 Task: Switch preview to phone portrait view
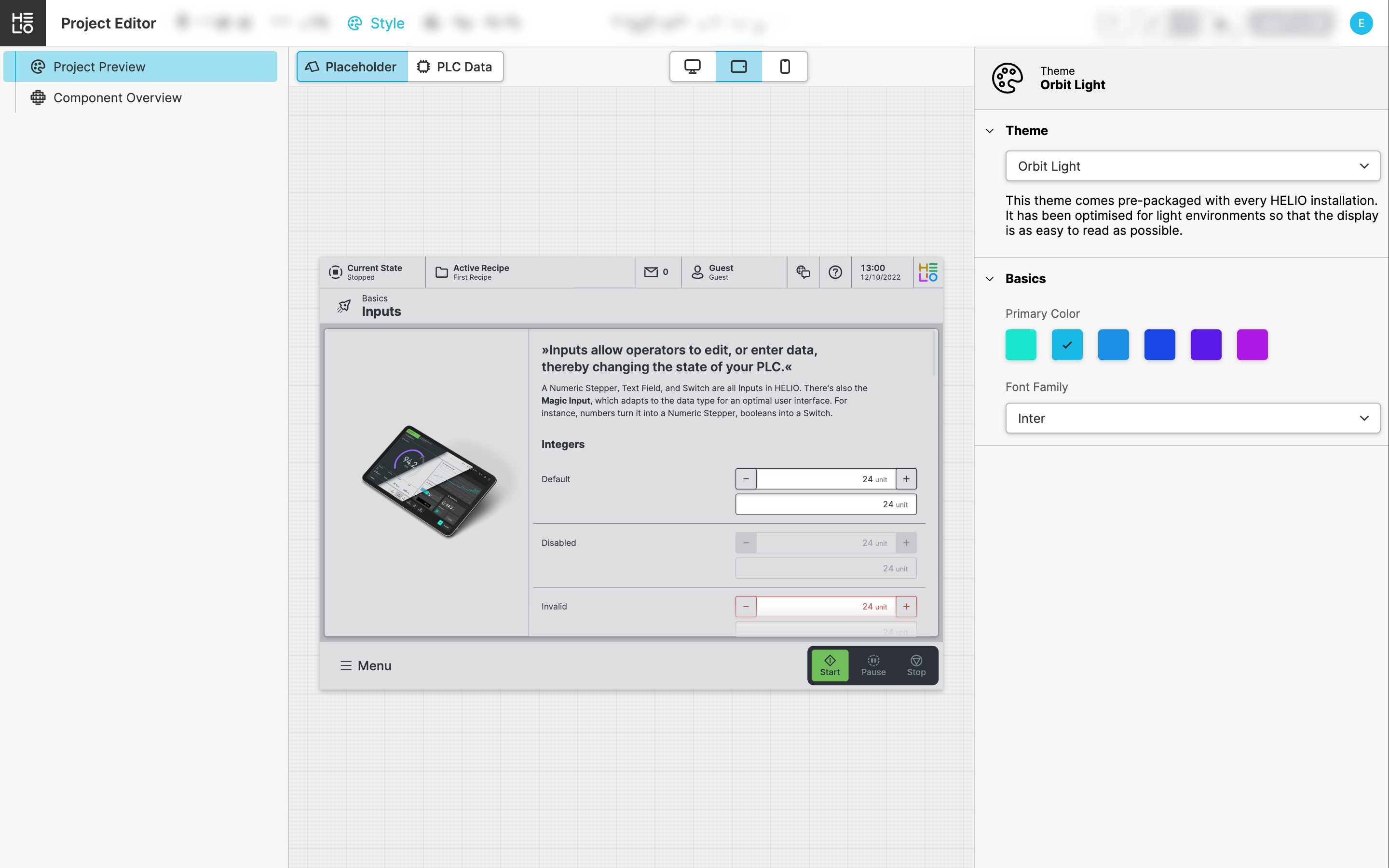[x=785, y=67]
